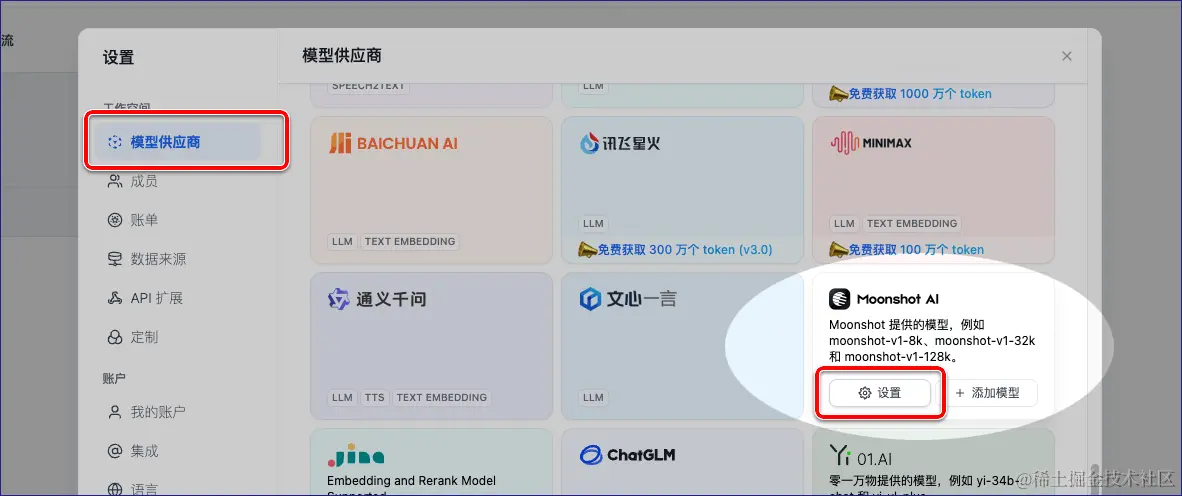
Task: Click the Customization icon
Action: click(115, 337)
